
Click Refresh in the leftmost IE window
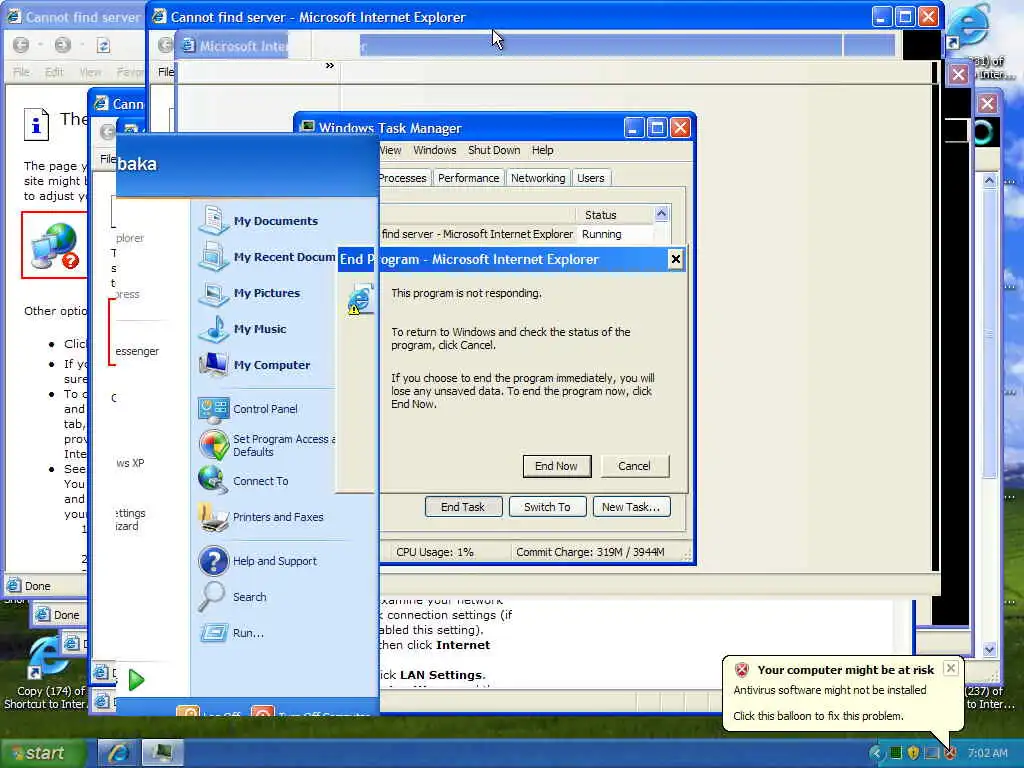(103, 45)
